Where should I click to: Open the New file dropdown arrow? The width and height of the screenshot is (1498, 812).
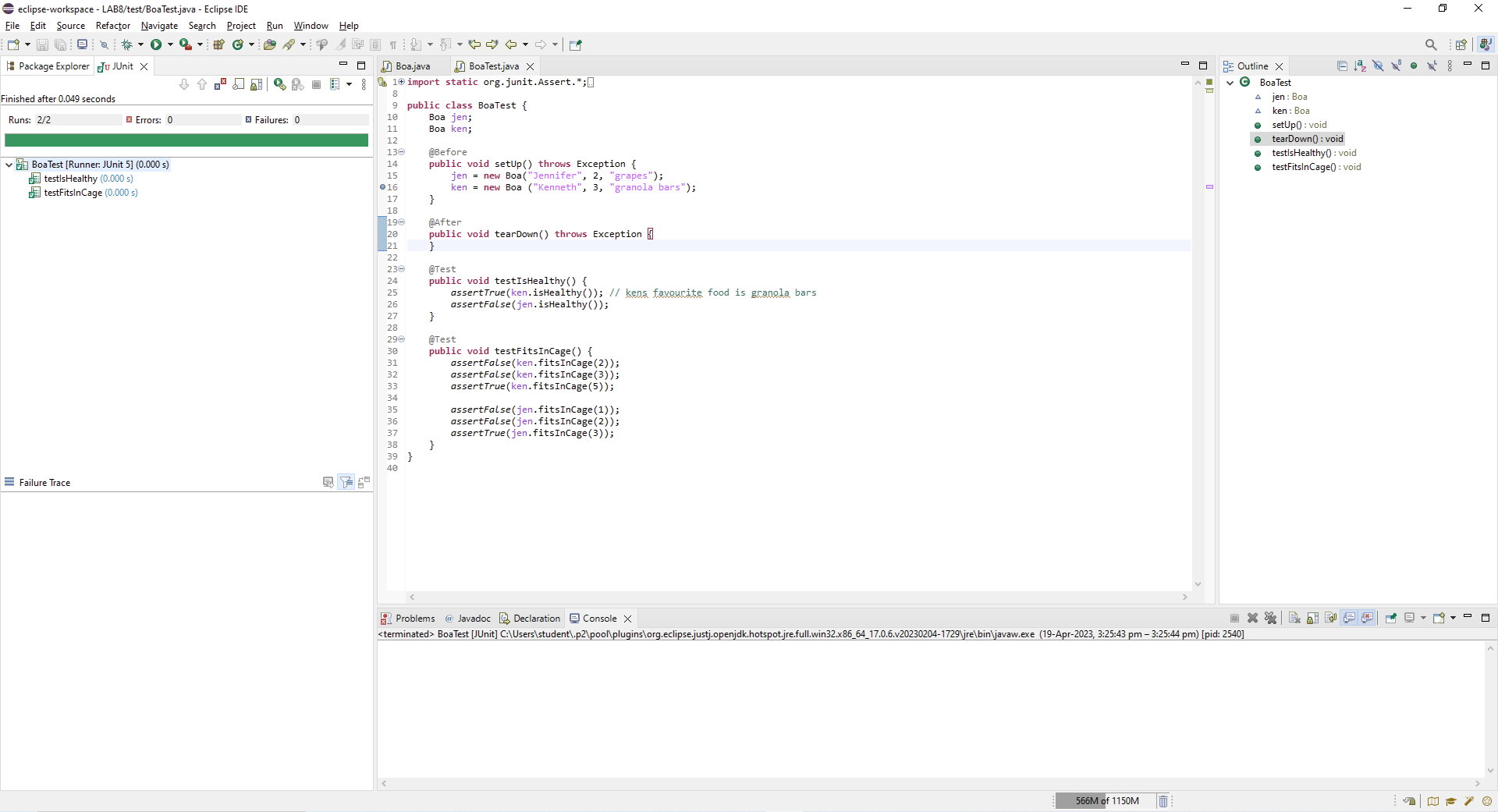[27, 44]
